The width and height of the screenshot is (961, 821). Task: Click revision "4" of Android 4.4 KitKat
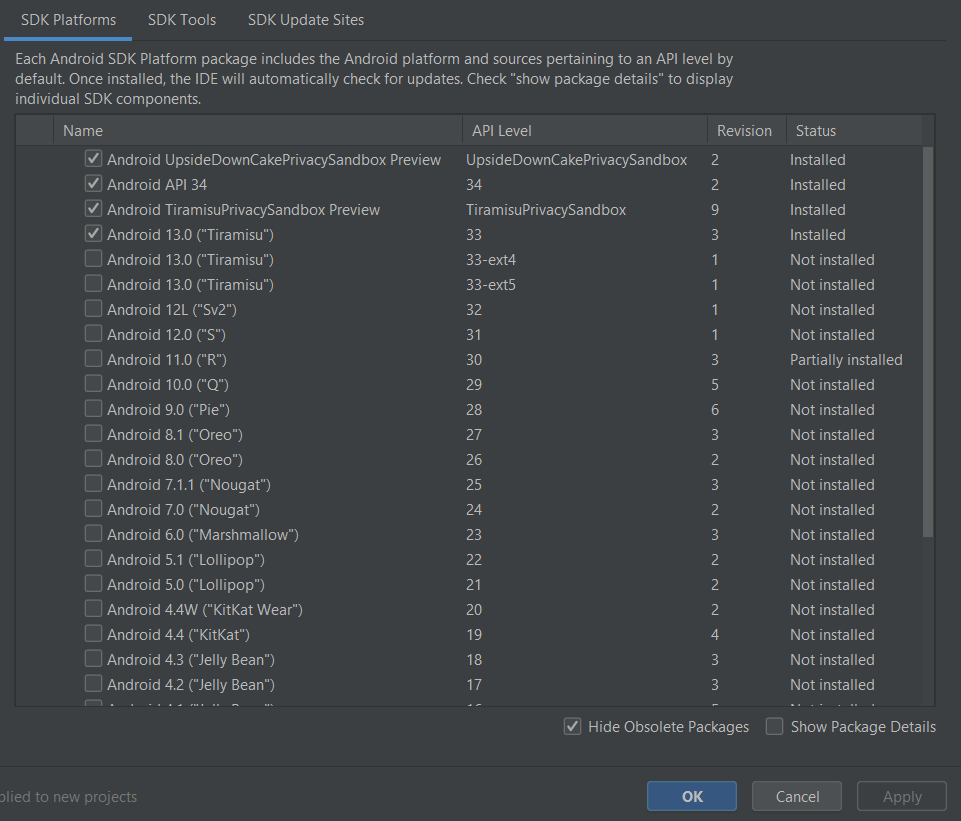[715, 635]
